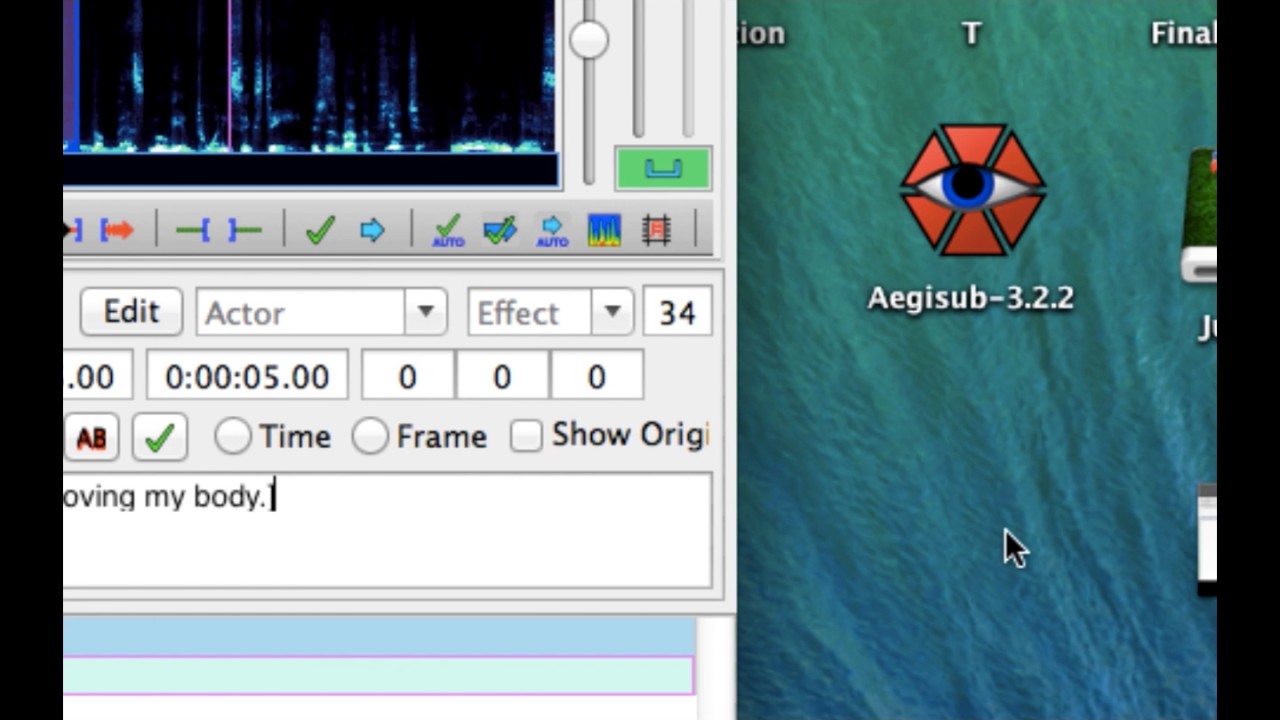This screenshot has width=1280, height=720.
Task: Toggle spectrum analyzer mode icon
Action: click(x=604, y=231)
